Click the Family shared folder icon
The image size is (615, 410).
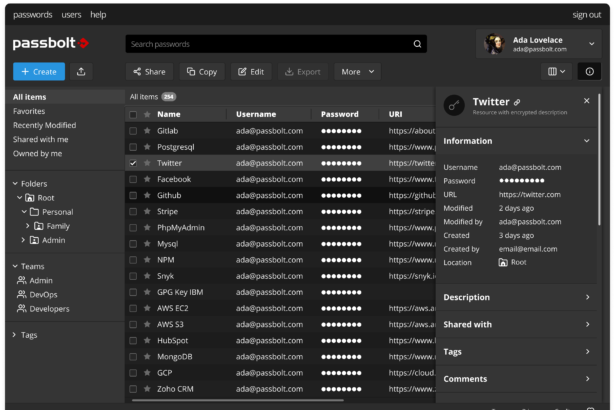pos(39,226)
